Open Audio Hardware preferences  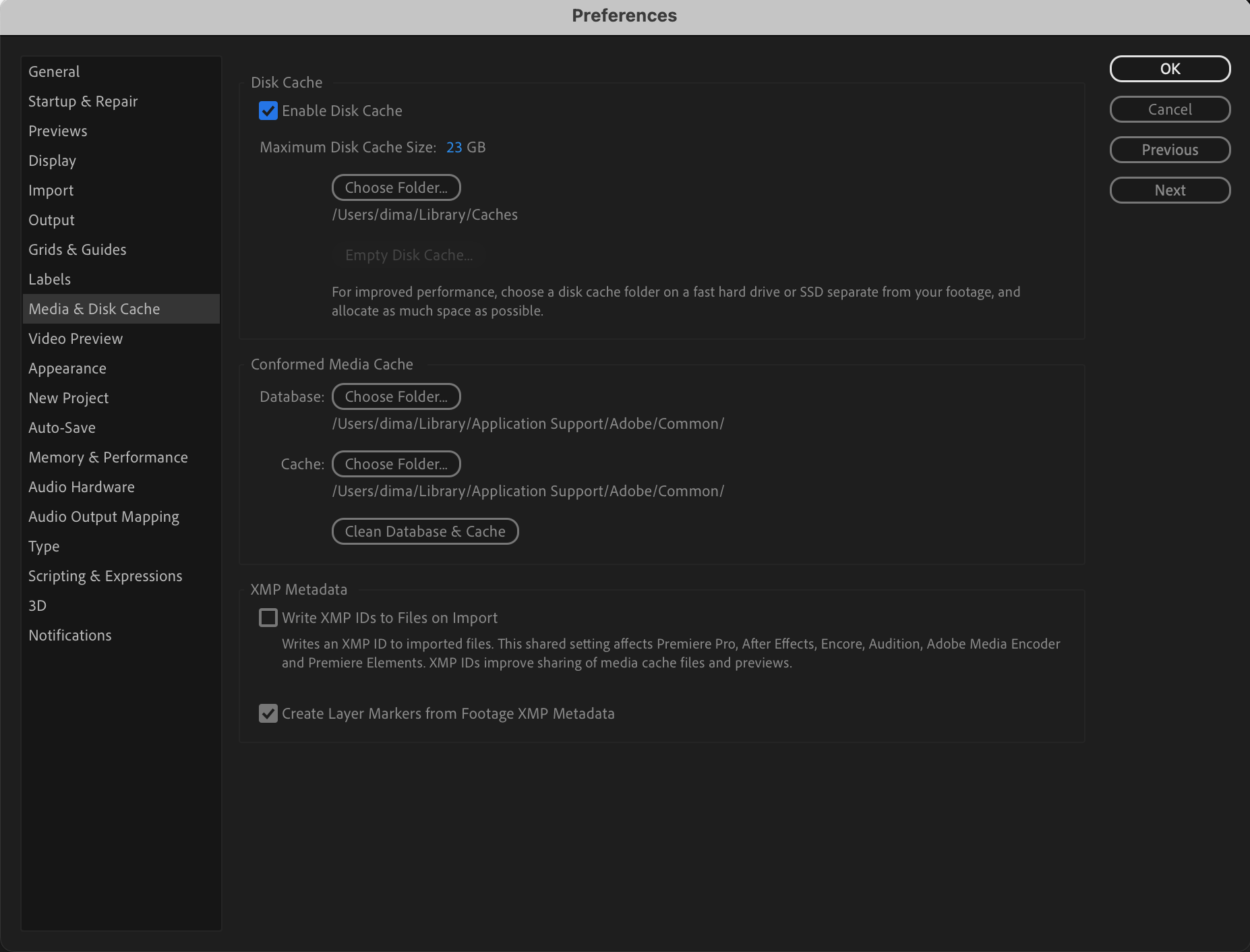pos(82,487)
